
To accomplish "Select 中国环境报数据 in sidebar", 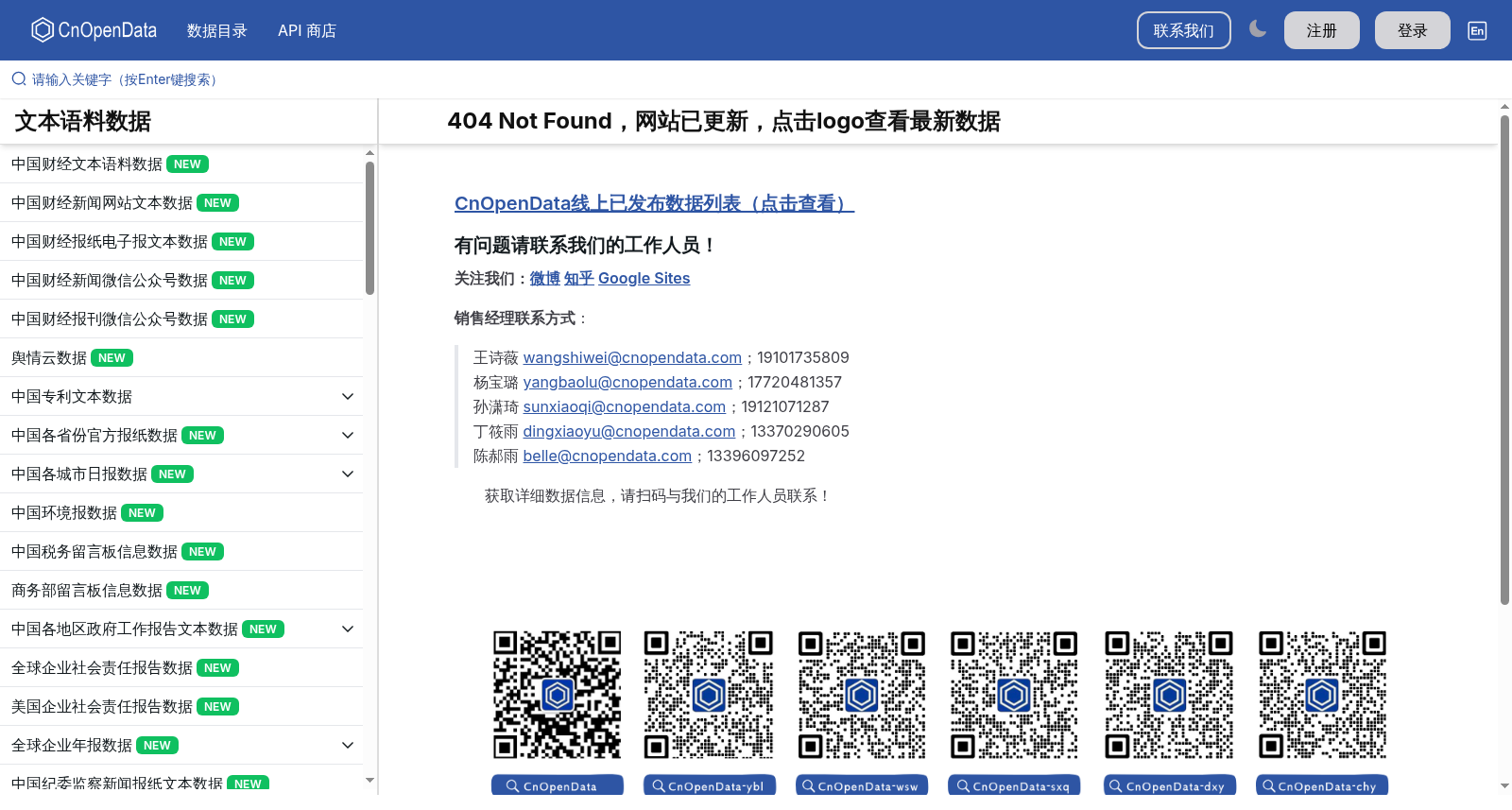I will pyautogui.click(x=181, y=513).
